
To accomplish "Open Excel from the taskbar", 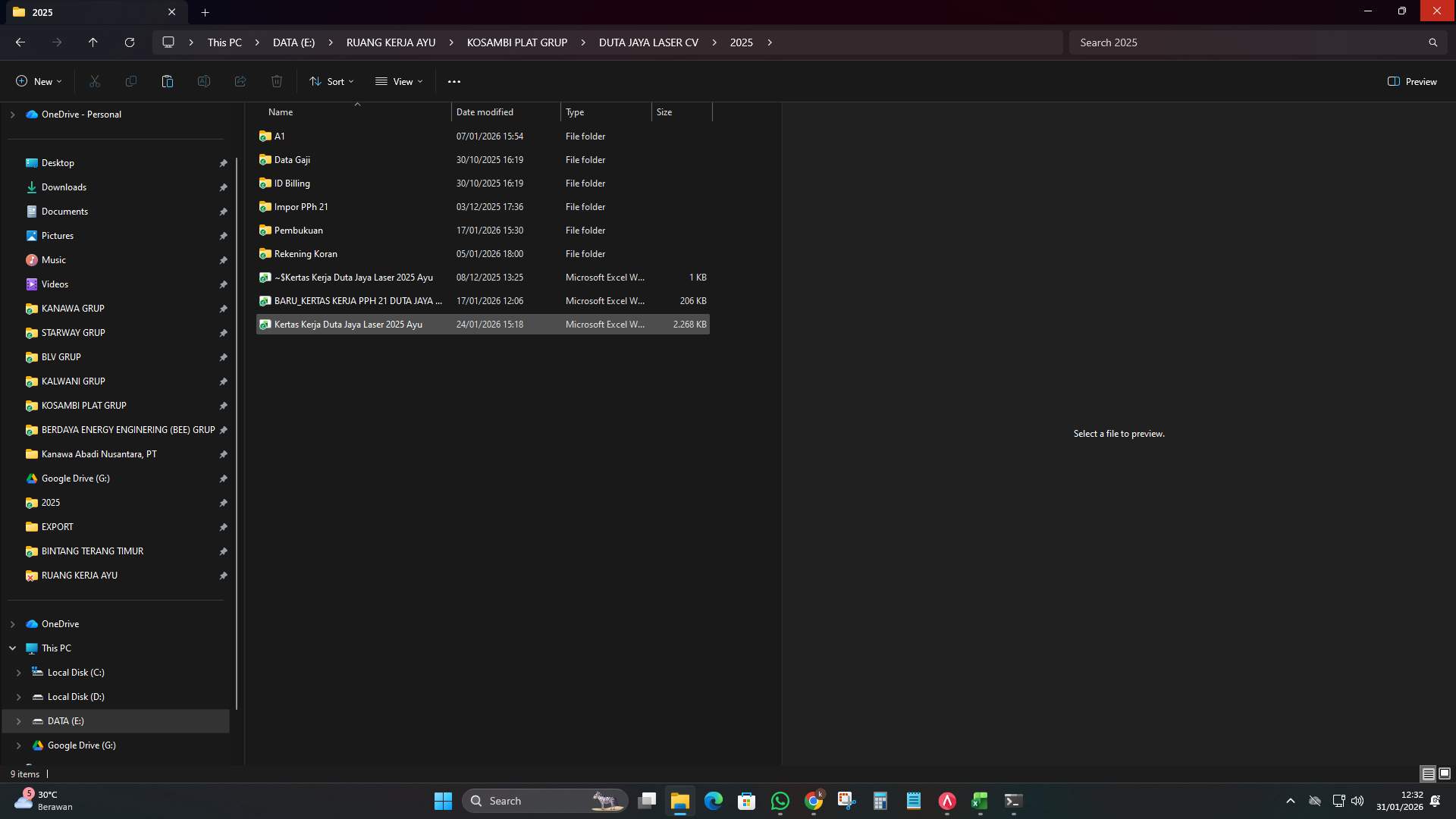I will click(979, 800).
